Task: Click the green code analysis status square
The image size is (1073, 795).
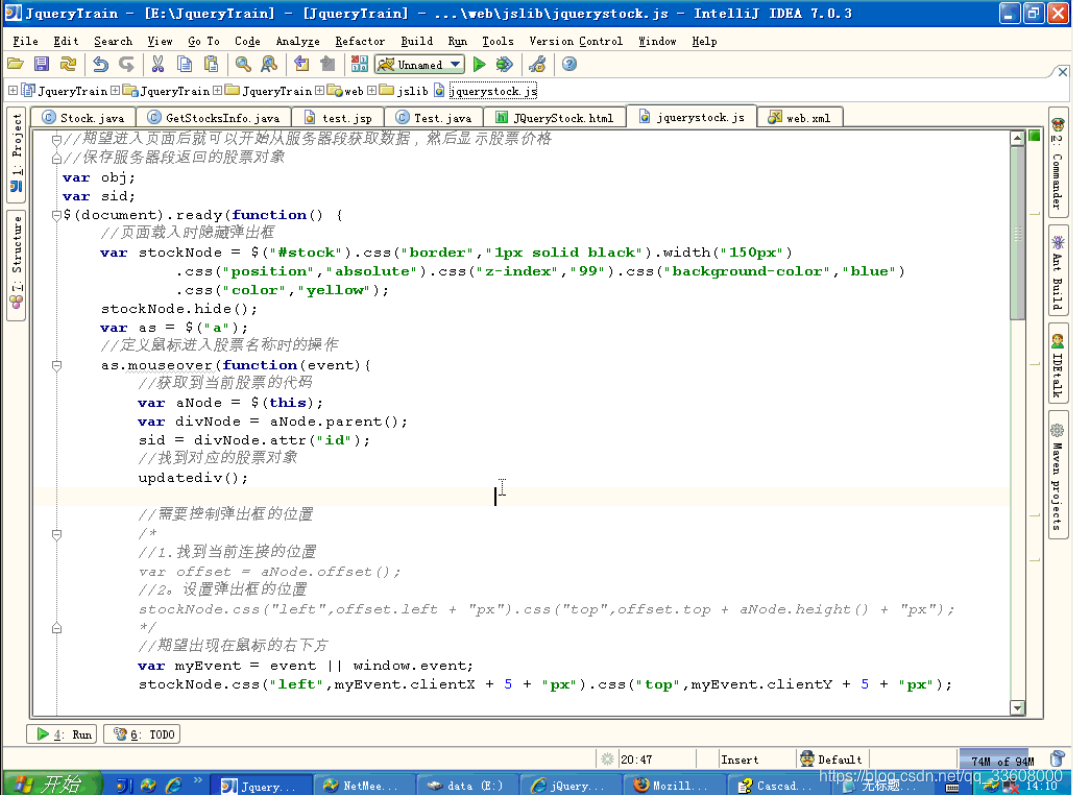Action: tap(1034, 135)
